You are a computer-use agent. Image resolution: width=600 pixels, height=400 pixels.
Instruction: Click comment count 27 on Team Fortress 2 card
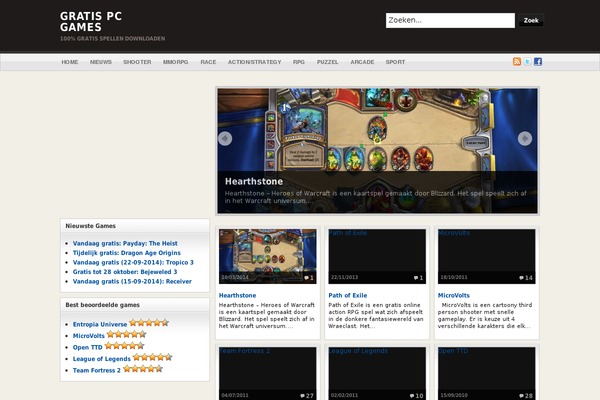(x=307, y=396)
